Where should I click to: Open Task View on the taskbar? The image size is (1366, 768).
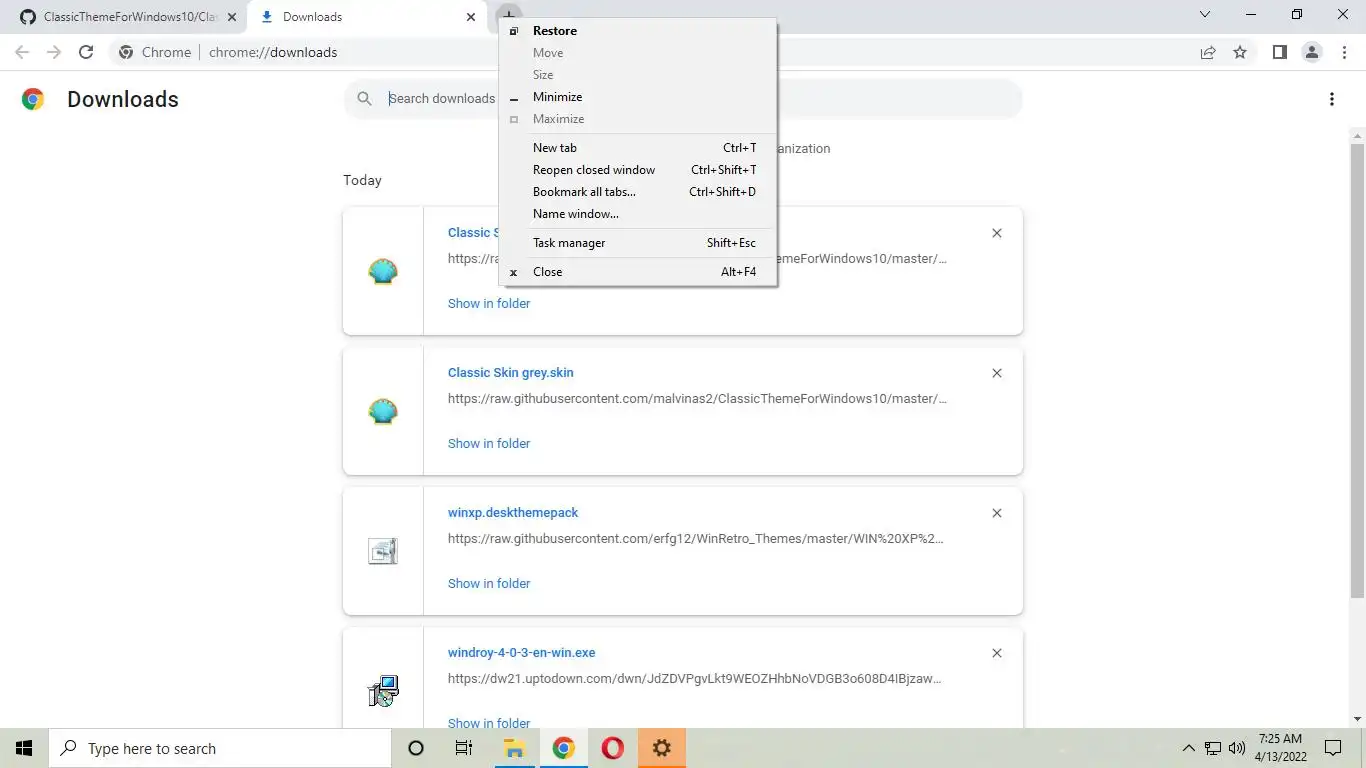[x=464, y=748]
